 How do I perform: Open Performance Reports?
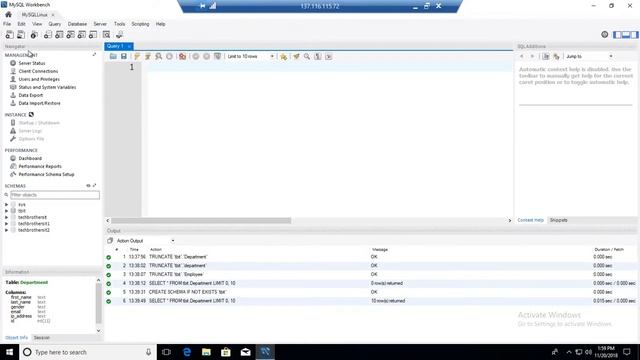(40, 167)
